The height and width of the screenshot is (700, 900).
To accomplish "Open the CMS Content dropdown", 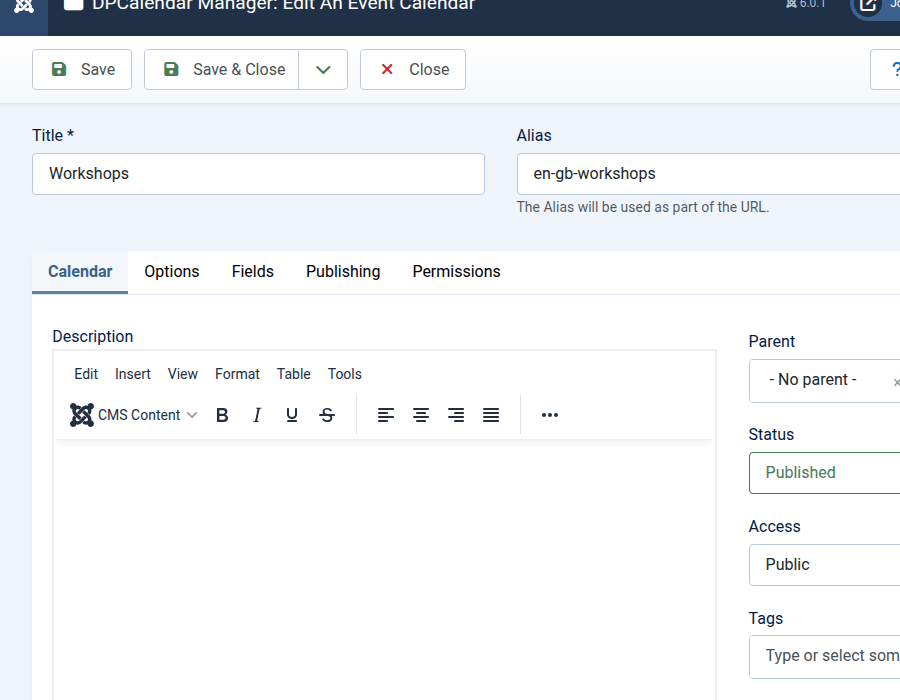I will coord(134,415).
